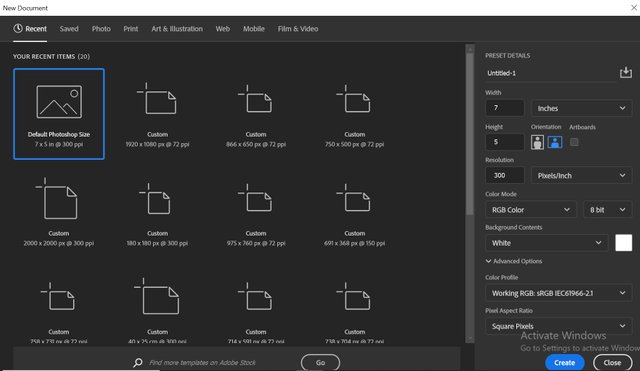640x371 pixels.
Task: Click the Height input field
Action: coord(505,142)
